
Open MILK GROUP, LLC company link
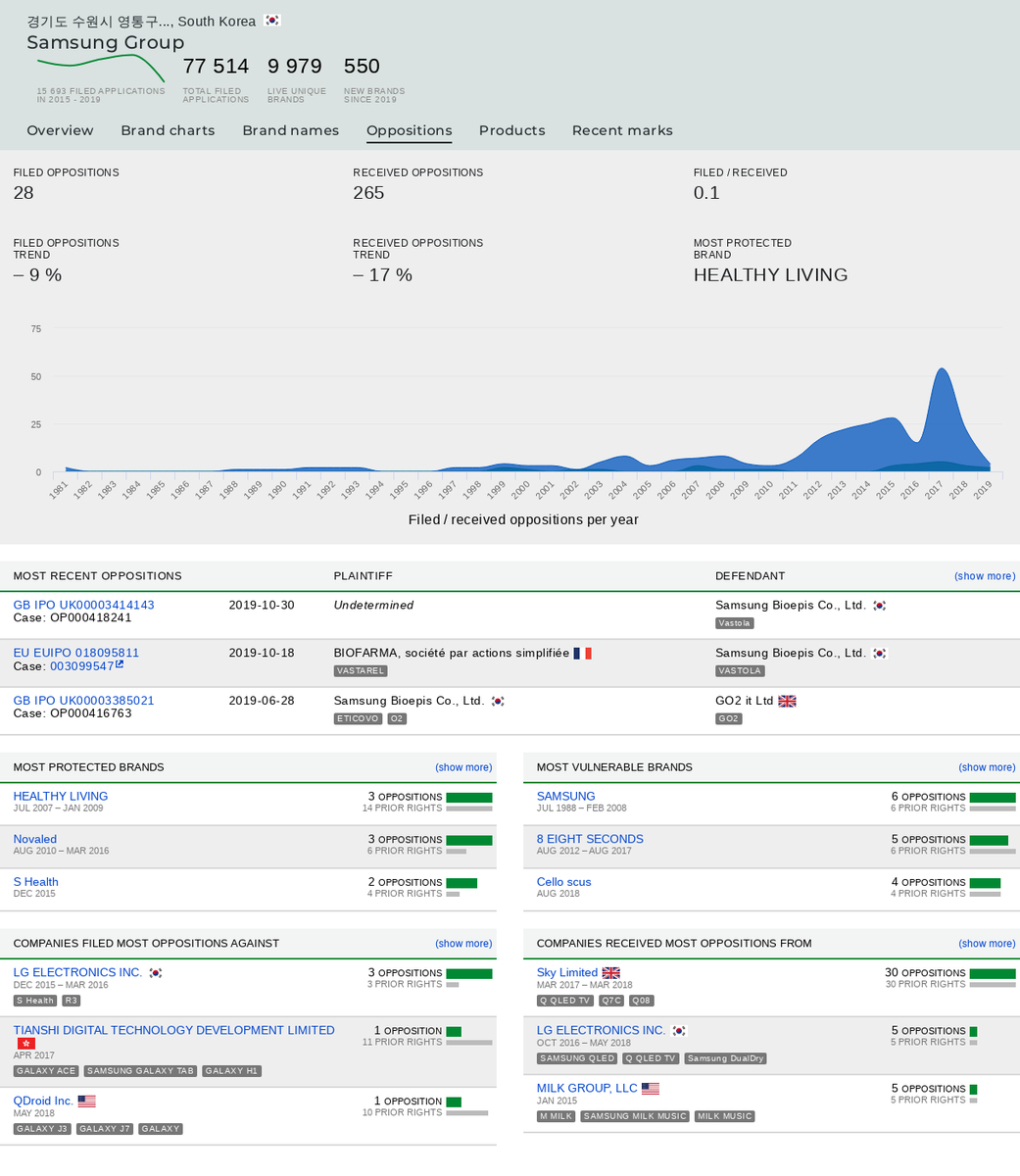[x=587, y=1088]
